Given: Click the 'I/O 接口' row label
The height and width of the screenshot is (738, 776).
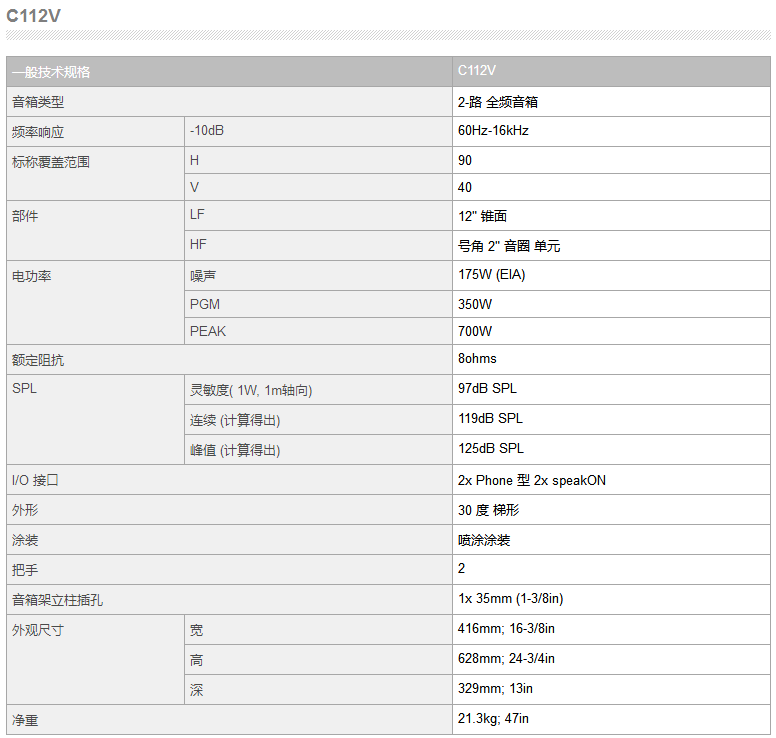Looking at the screenshot, I should click(35, 480).
